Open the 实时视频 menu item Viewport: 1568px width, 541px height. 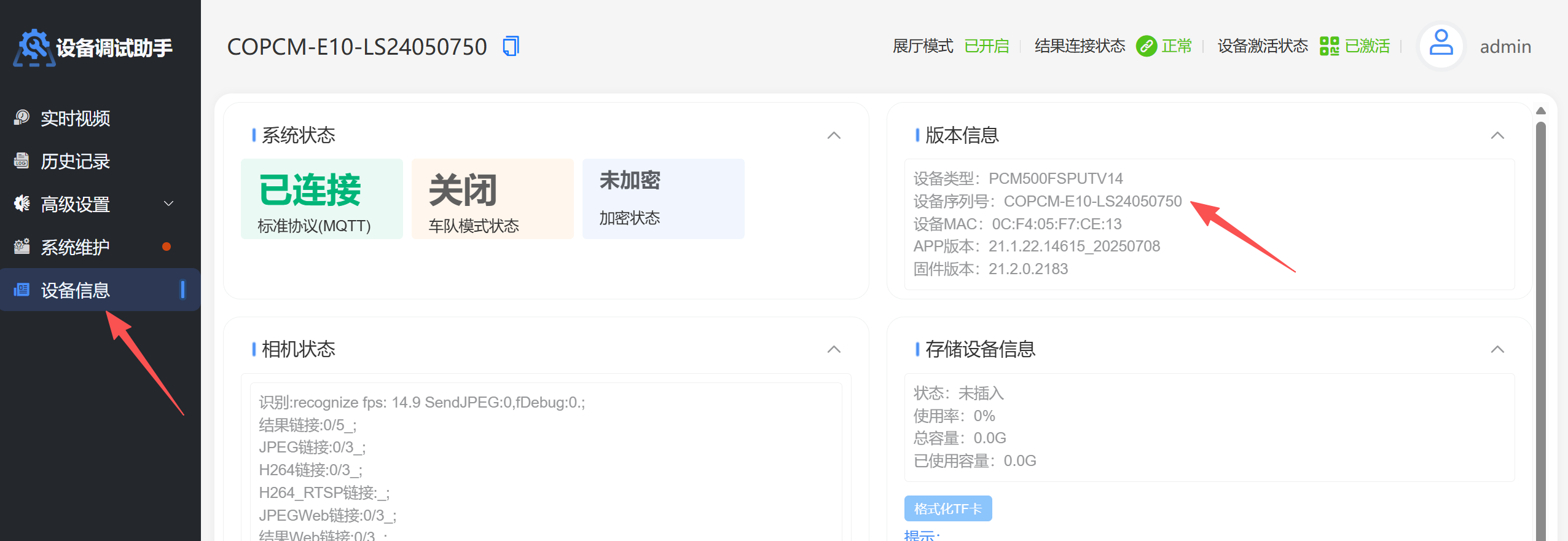[100, 117]
